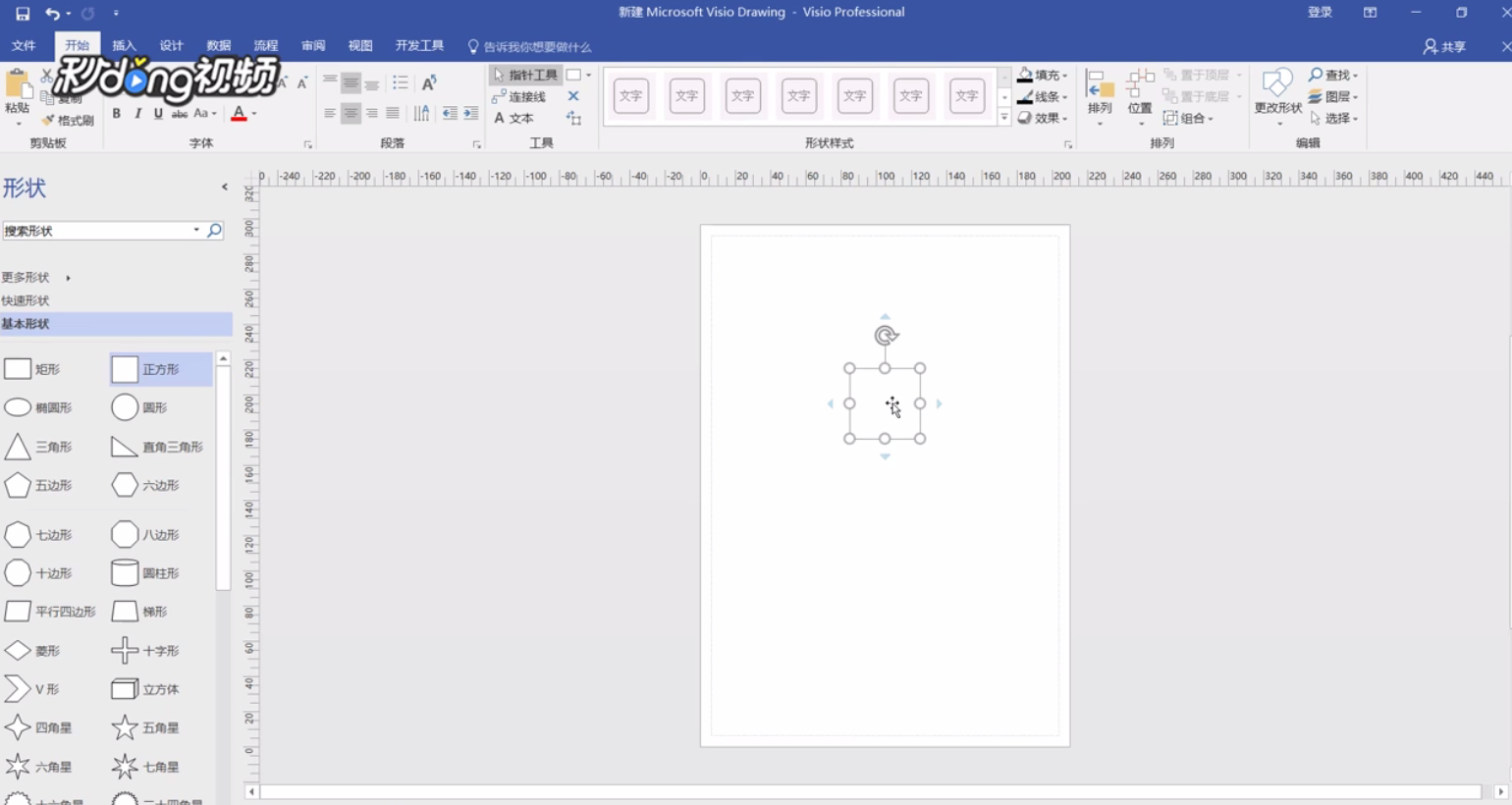The width and height of the screenshot is (1512, 805).
Task: Pick the Five-point star (五角星) shape
Action: (146, 727)
